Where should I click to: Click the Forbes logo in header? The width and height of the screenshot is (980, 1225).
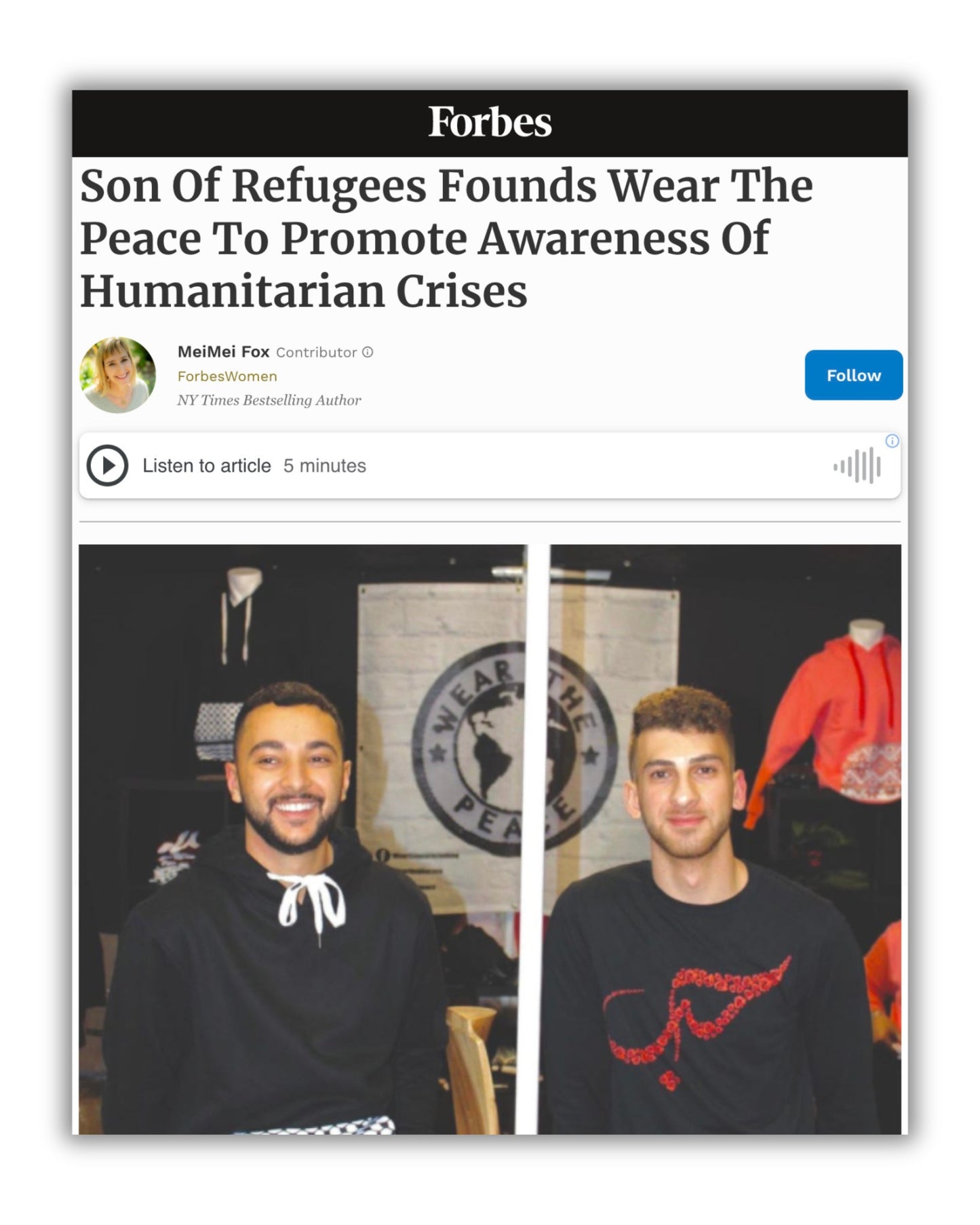(x=490, y=122)
